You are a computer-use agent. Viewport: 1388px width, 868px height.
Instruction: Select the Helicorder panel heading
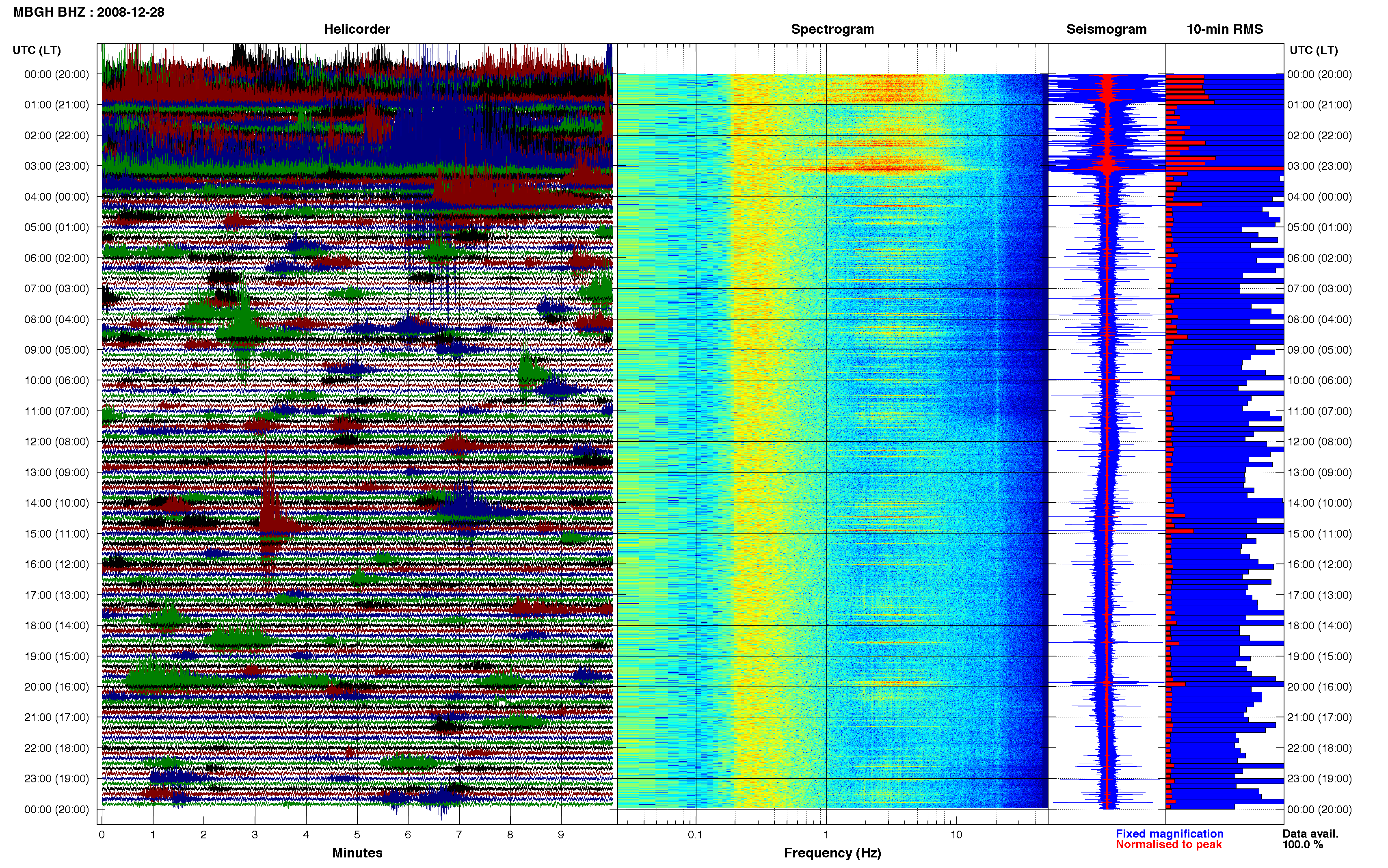pos(357,29)
